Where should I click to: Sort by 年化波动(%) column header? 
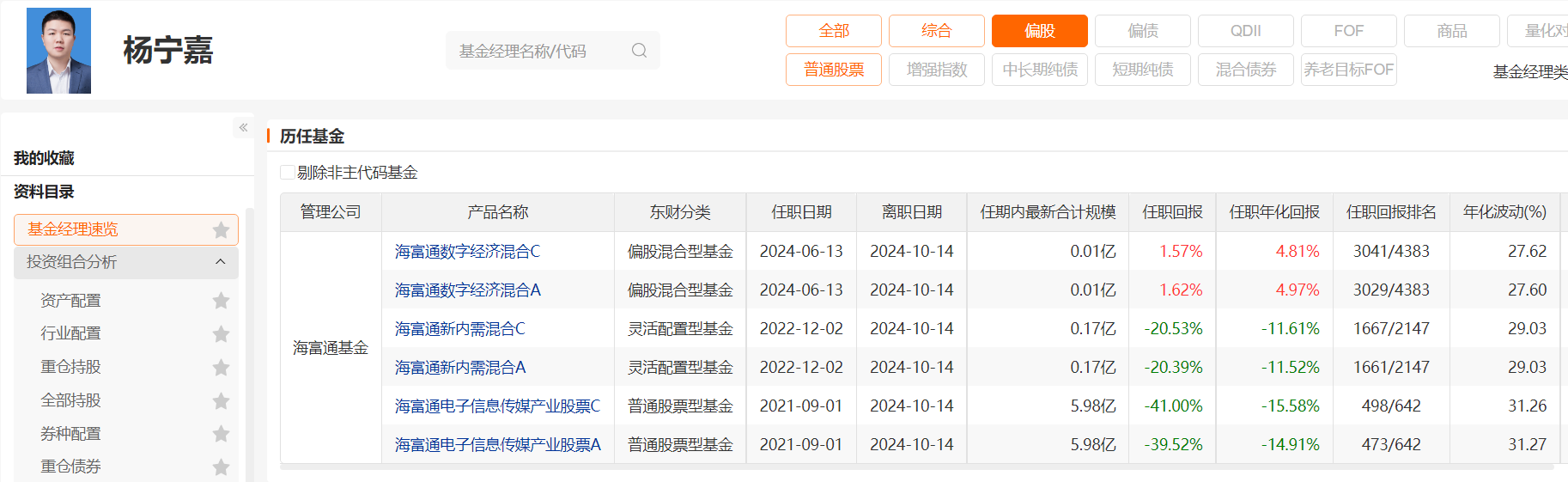point(1504,212)
